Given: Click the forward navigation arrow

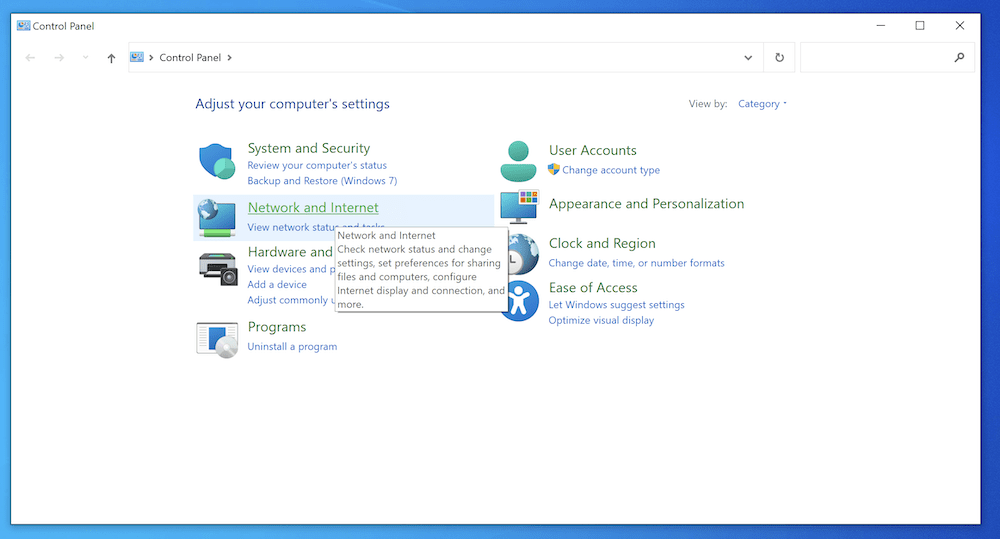Looking at the screenshot, I should click(x=59, y=58).
